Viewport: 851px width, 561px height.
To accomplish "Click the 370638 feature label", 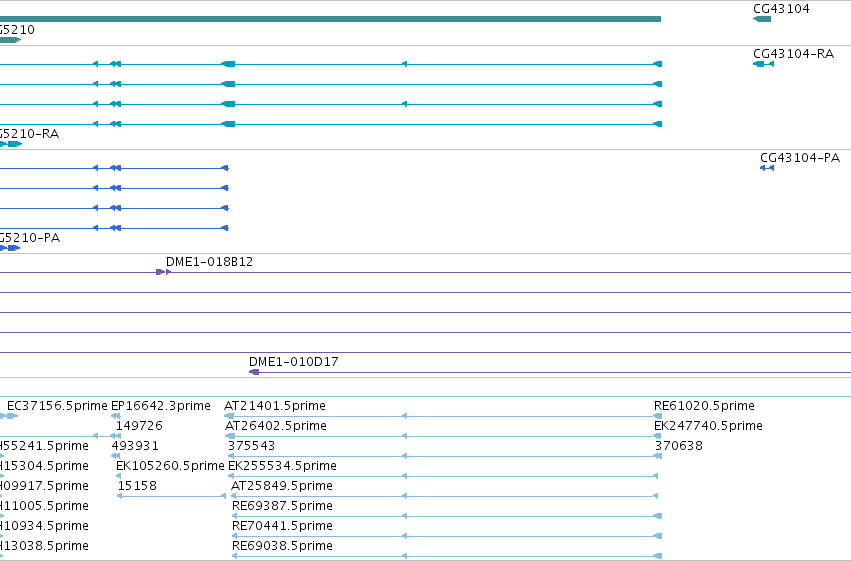I will 678,446.
